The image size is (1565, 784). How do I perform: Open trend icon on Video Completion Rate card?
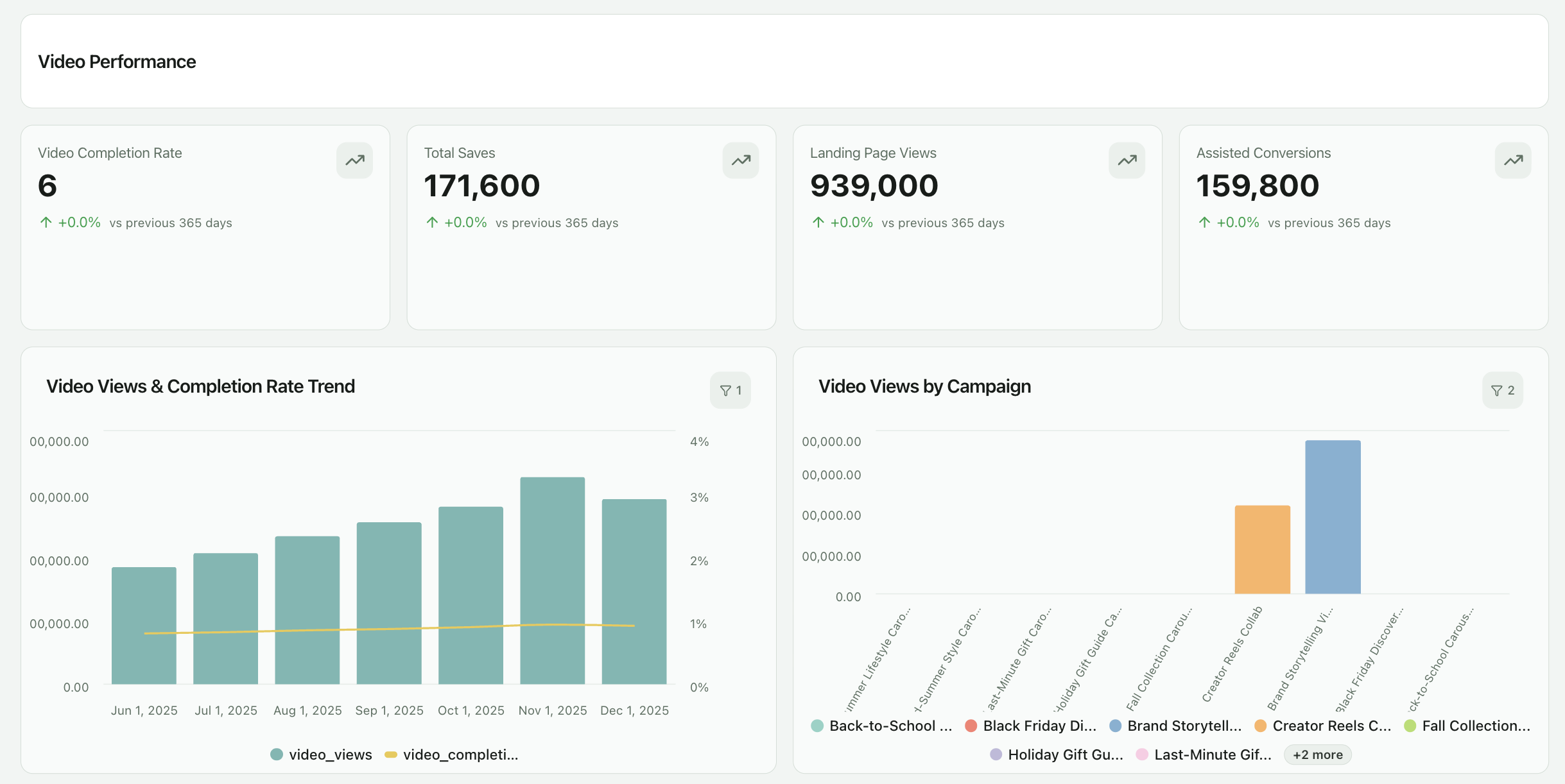(354, 160)
